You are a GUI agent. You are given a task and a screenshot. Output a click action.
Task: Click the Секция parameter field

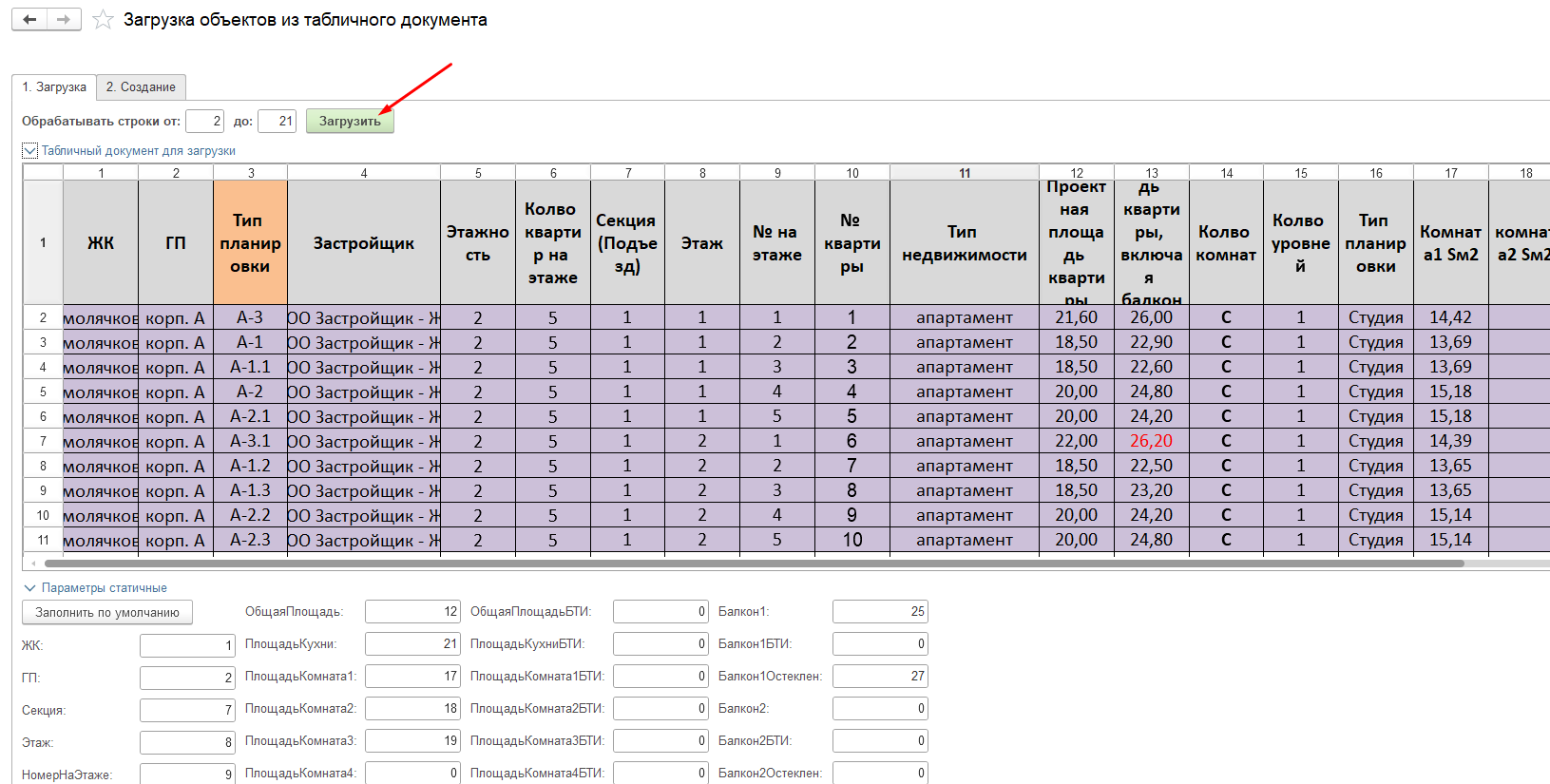(x=187, y=710)
